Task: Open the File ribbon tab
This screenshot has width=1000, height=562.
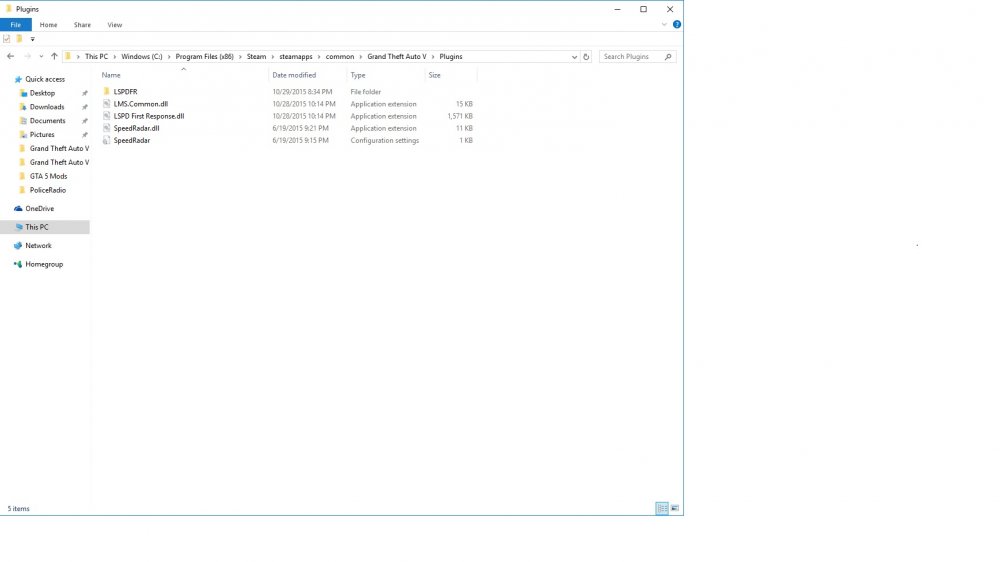Action: pos(15,25)
